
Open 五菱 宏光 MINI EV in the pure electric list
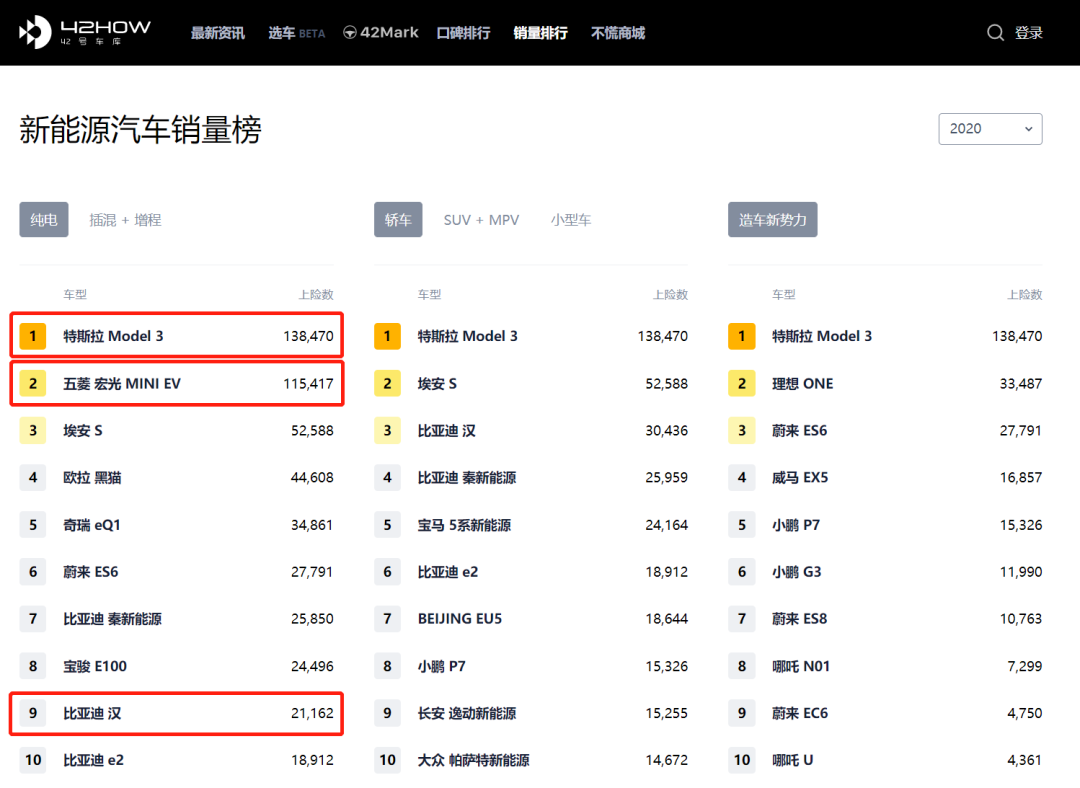[122, 384]
